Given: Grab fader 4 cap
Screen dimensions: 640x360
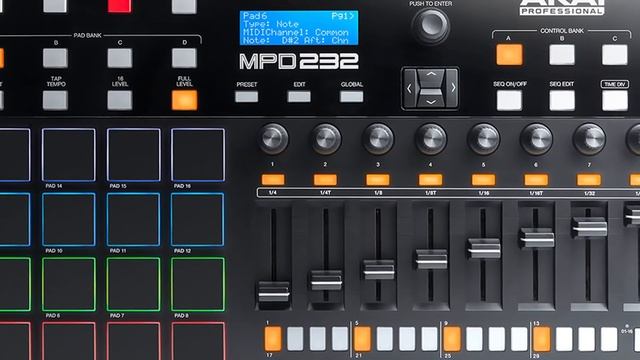Looking at the screenshot, I should [431, 259].
